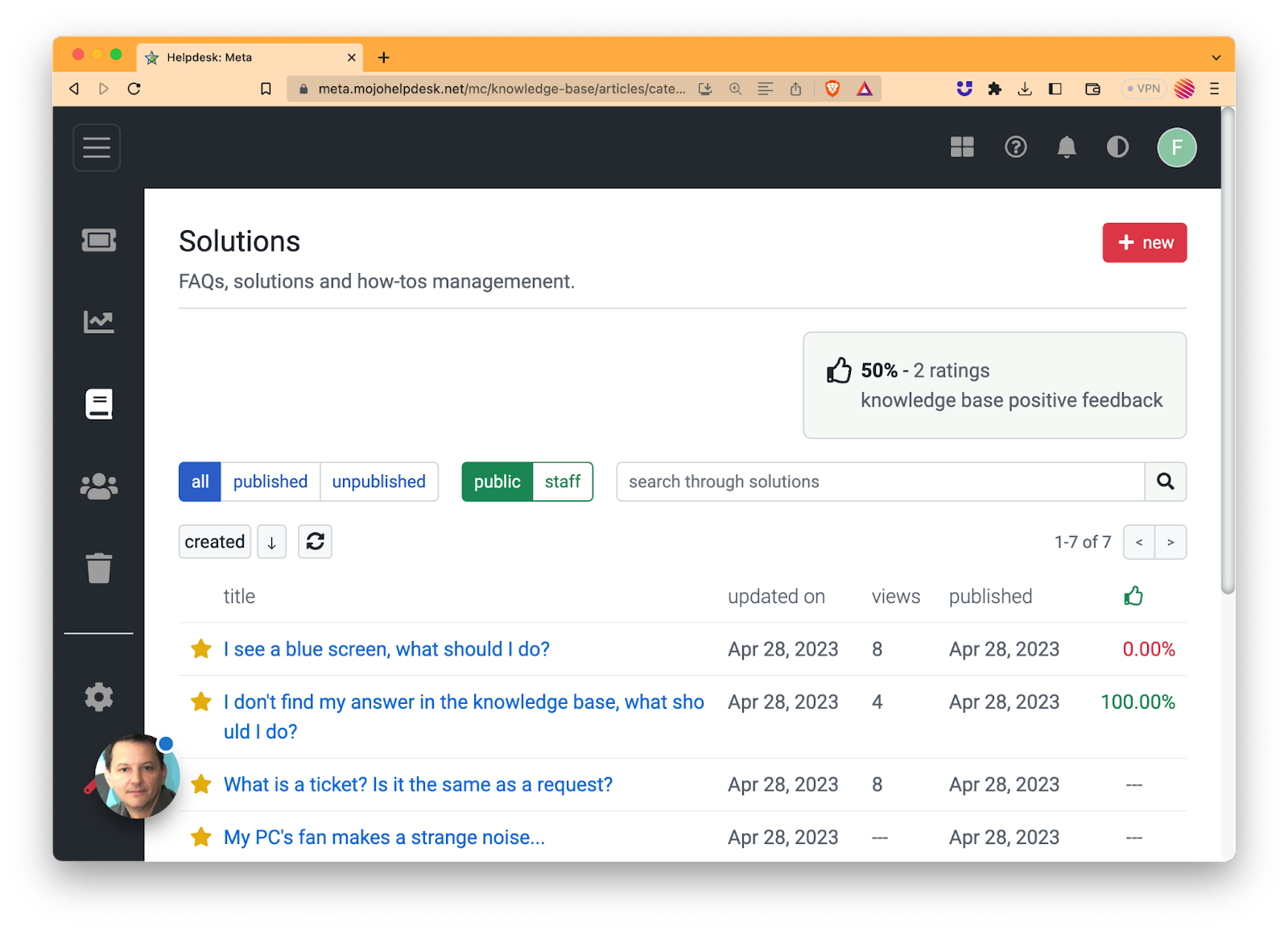Refresh the solutions list
Screen dimensions: 1288x931
315,541
